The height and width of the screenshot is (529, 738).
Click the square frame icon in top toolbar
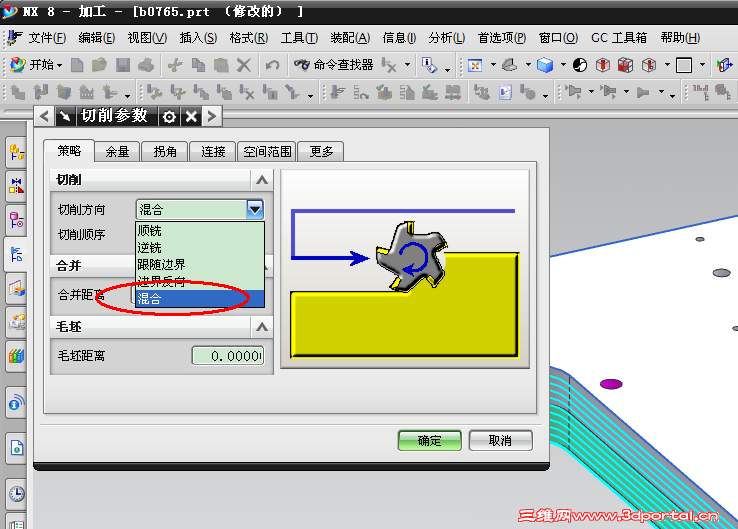(684, 65)
